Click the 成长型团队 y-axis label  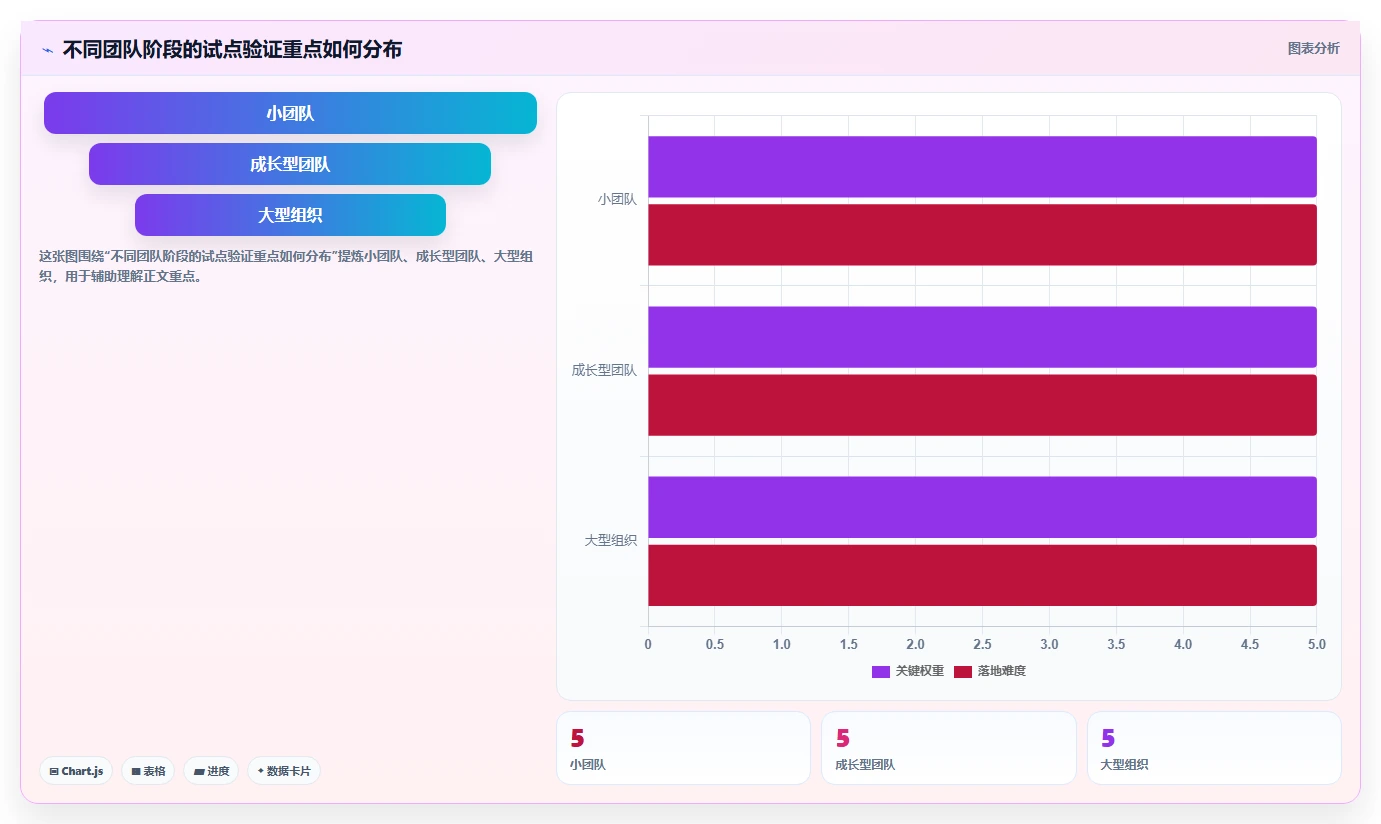tap(604, 370)
